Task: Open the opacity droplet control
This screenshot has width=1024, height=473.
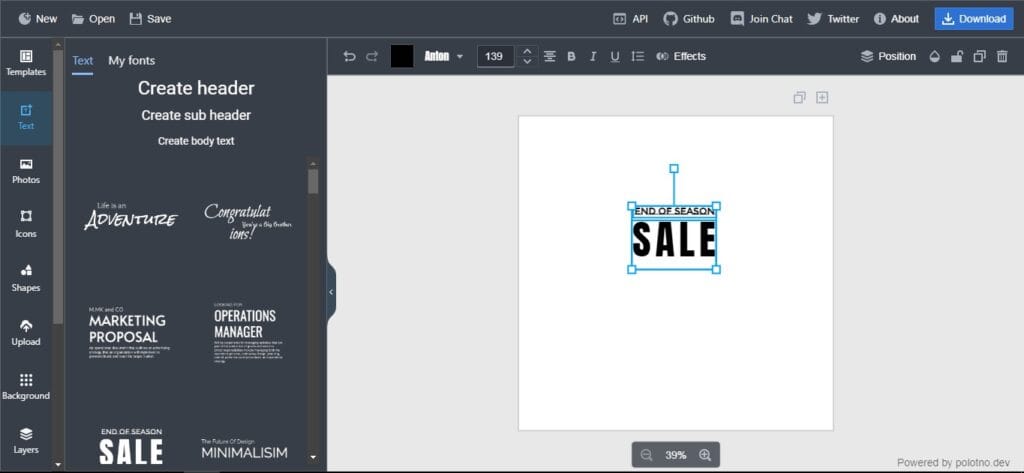Action: (x=935, y=57)
